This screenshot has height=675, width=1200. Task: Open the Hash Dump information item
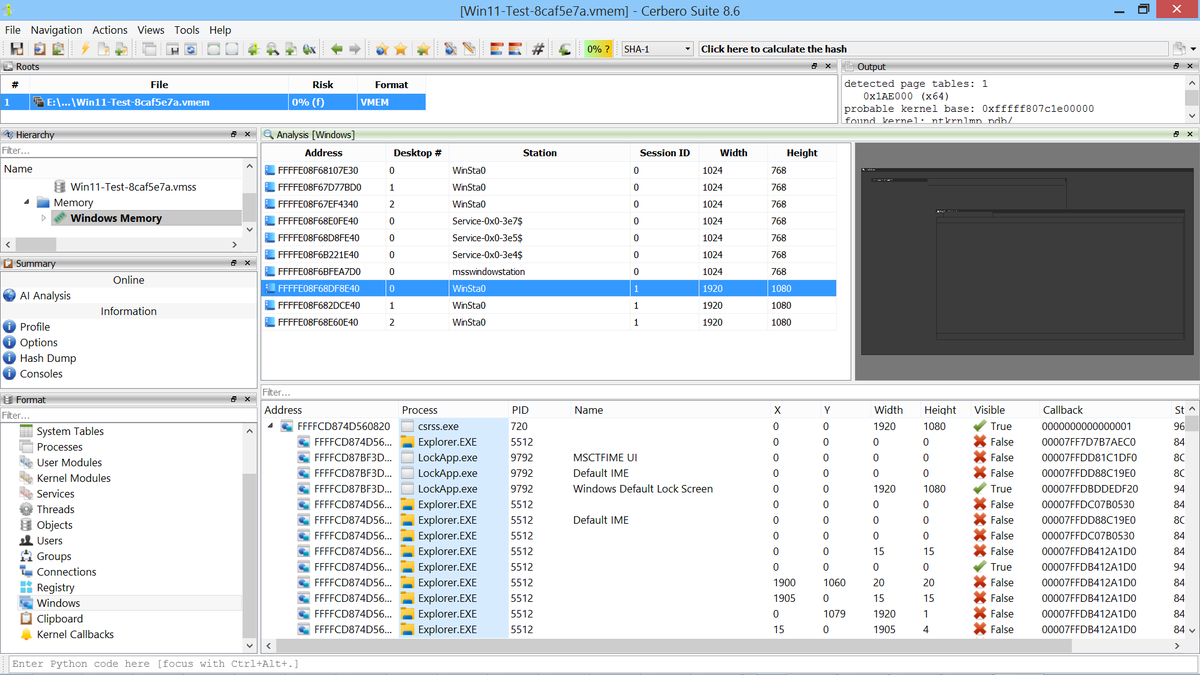48,358
